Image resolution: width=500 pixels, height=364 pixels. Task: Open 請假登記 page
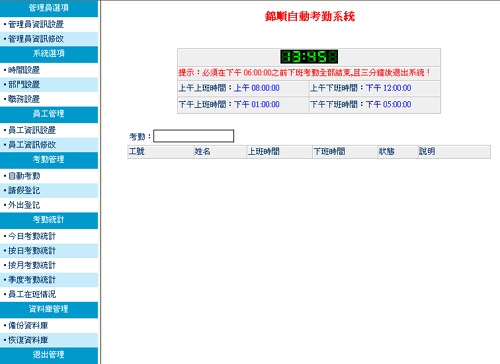tap(24, 190)
